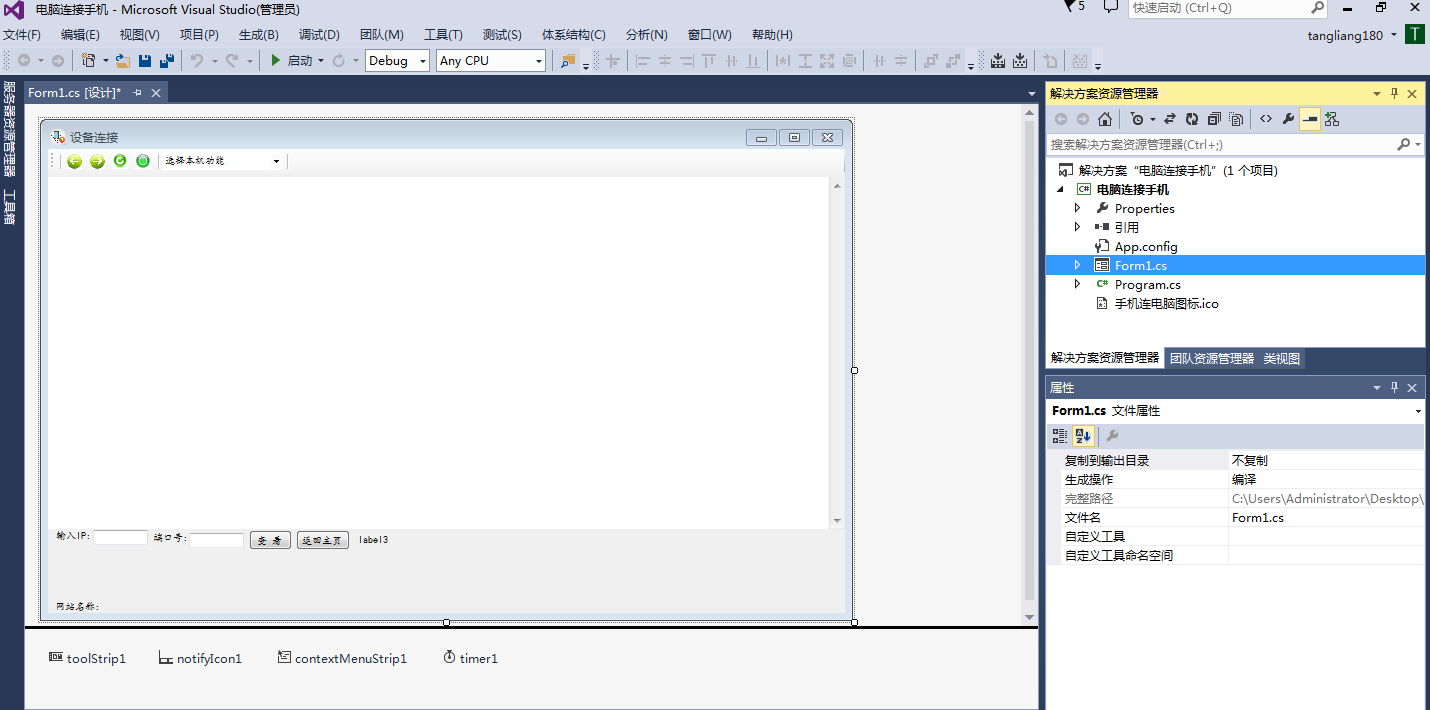Screen dimensions: 1430x710
Task: Select the contextMenuStrip1 component in tray
Action: point(343,658)
